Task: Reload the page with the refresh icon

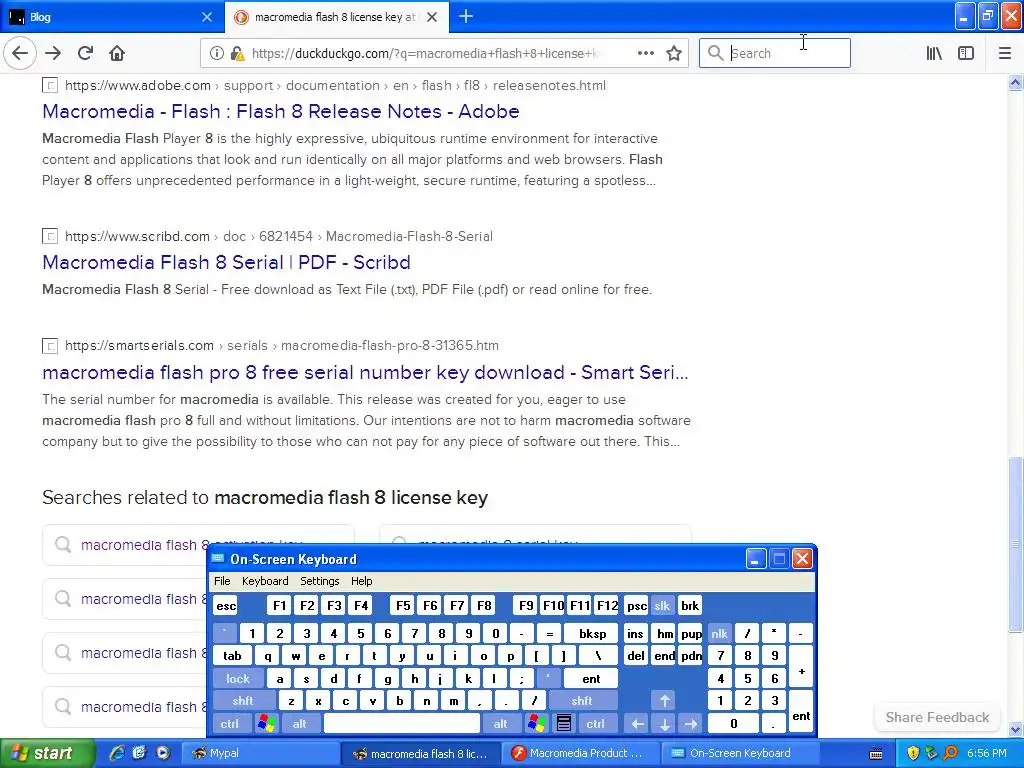Action: pyautogui.click(x=85, y=53)
